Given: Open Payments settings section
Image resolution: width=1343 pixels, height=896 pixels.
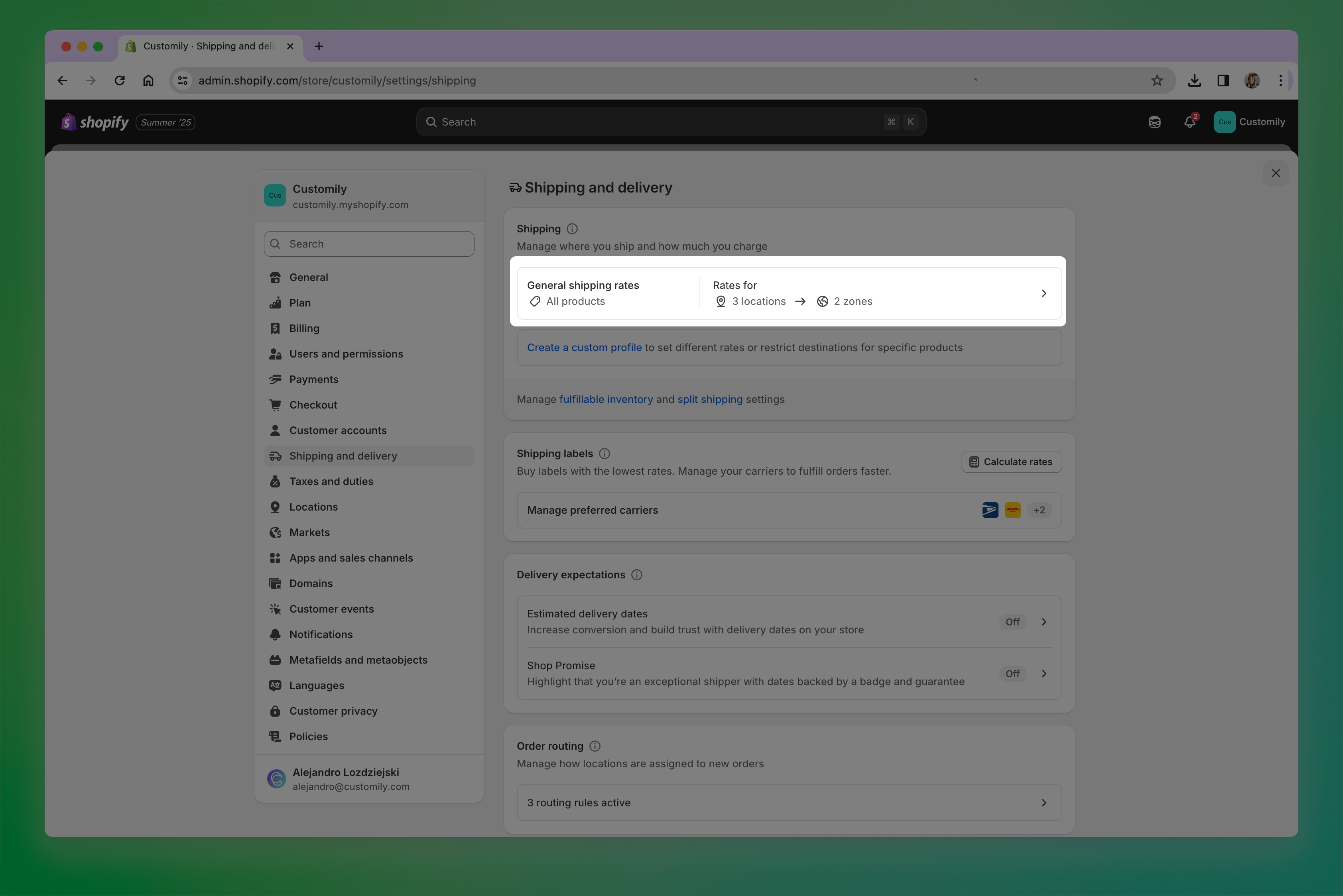Looking at the screenshot, I should point(313,379).
